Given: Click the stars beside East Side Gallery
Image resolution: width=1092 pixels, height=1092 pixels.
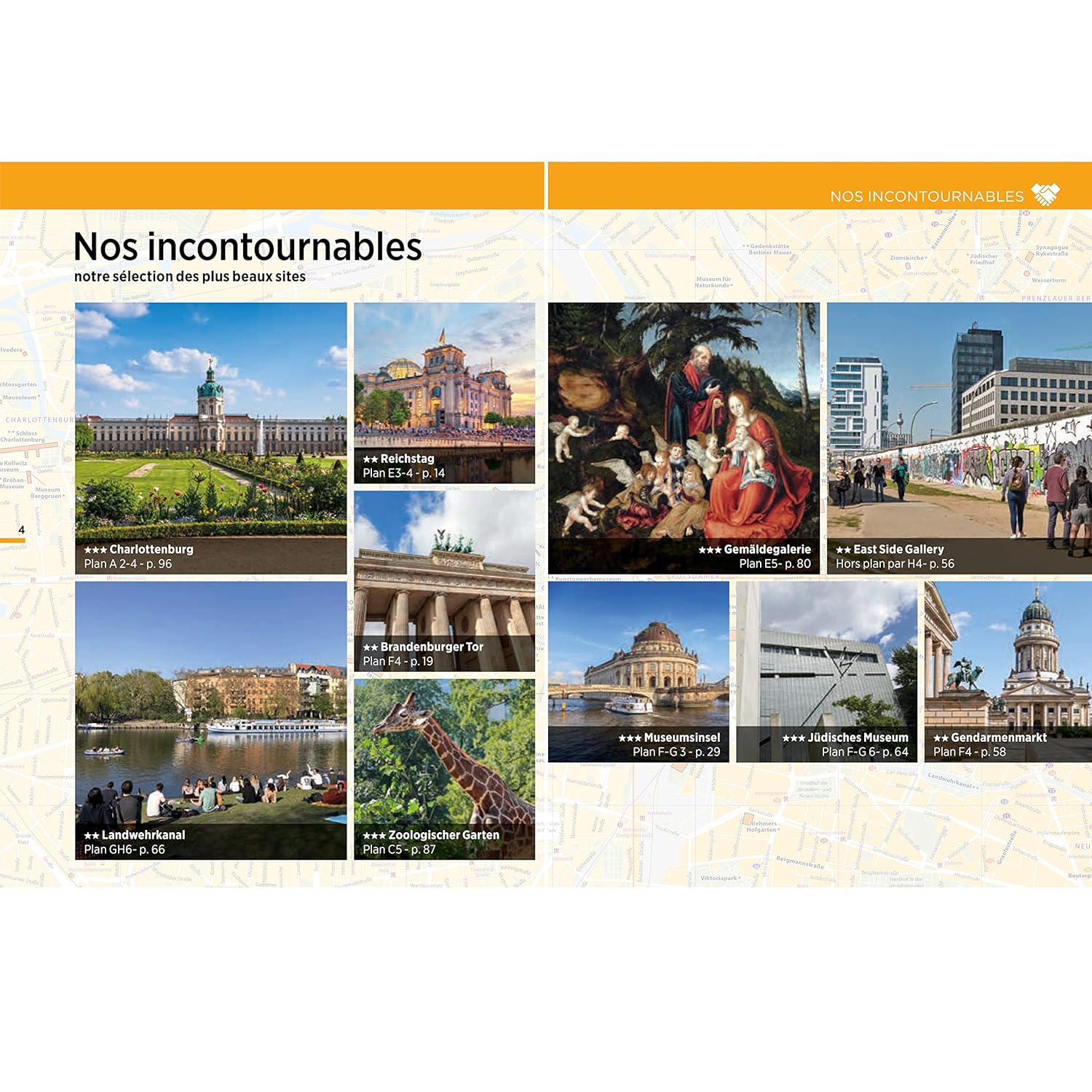Looking at the screenshot, I should [x=843, y=550].
